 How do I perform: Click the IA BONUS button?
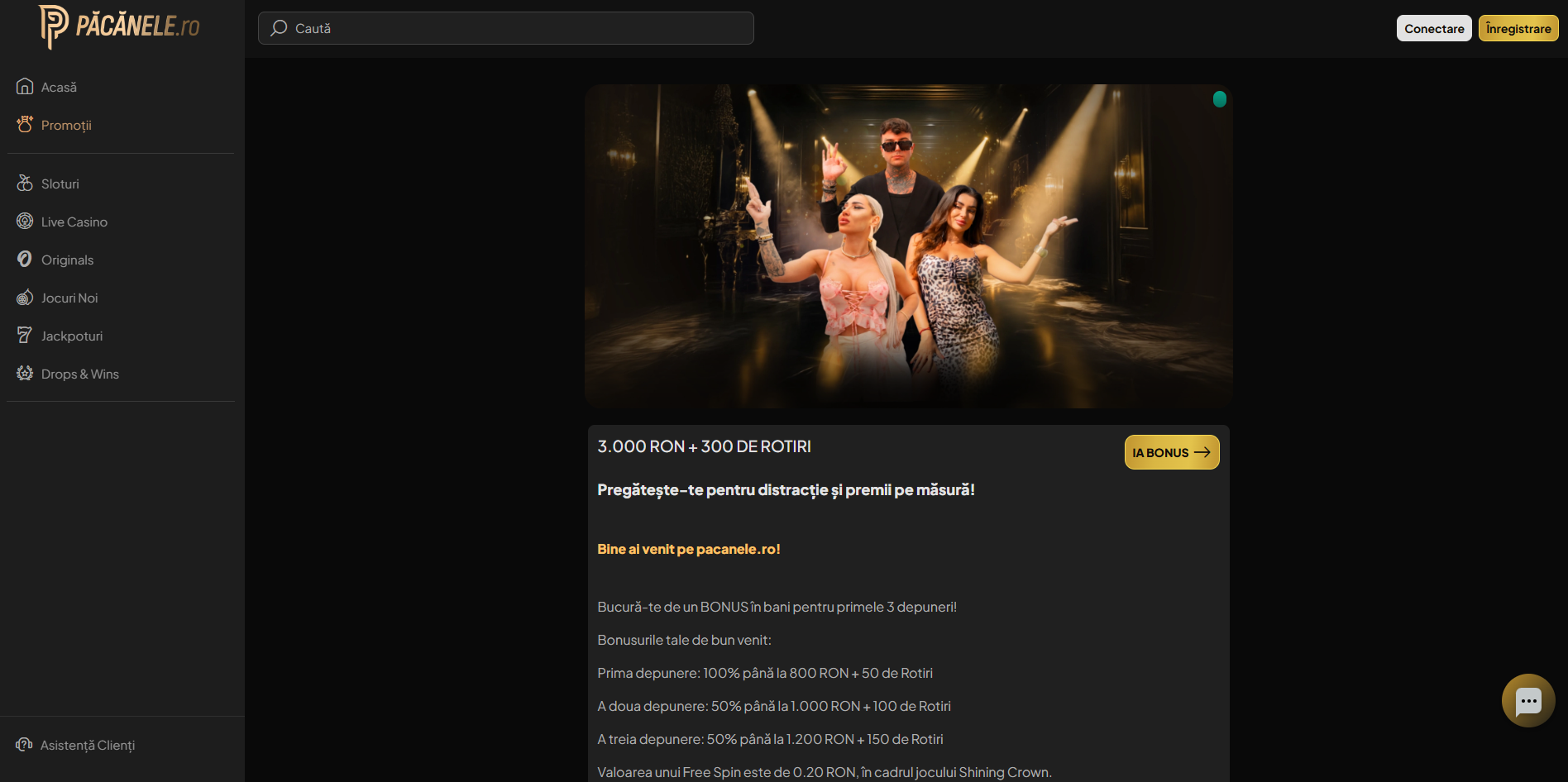(1171, 452)
